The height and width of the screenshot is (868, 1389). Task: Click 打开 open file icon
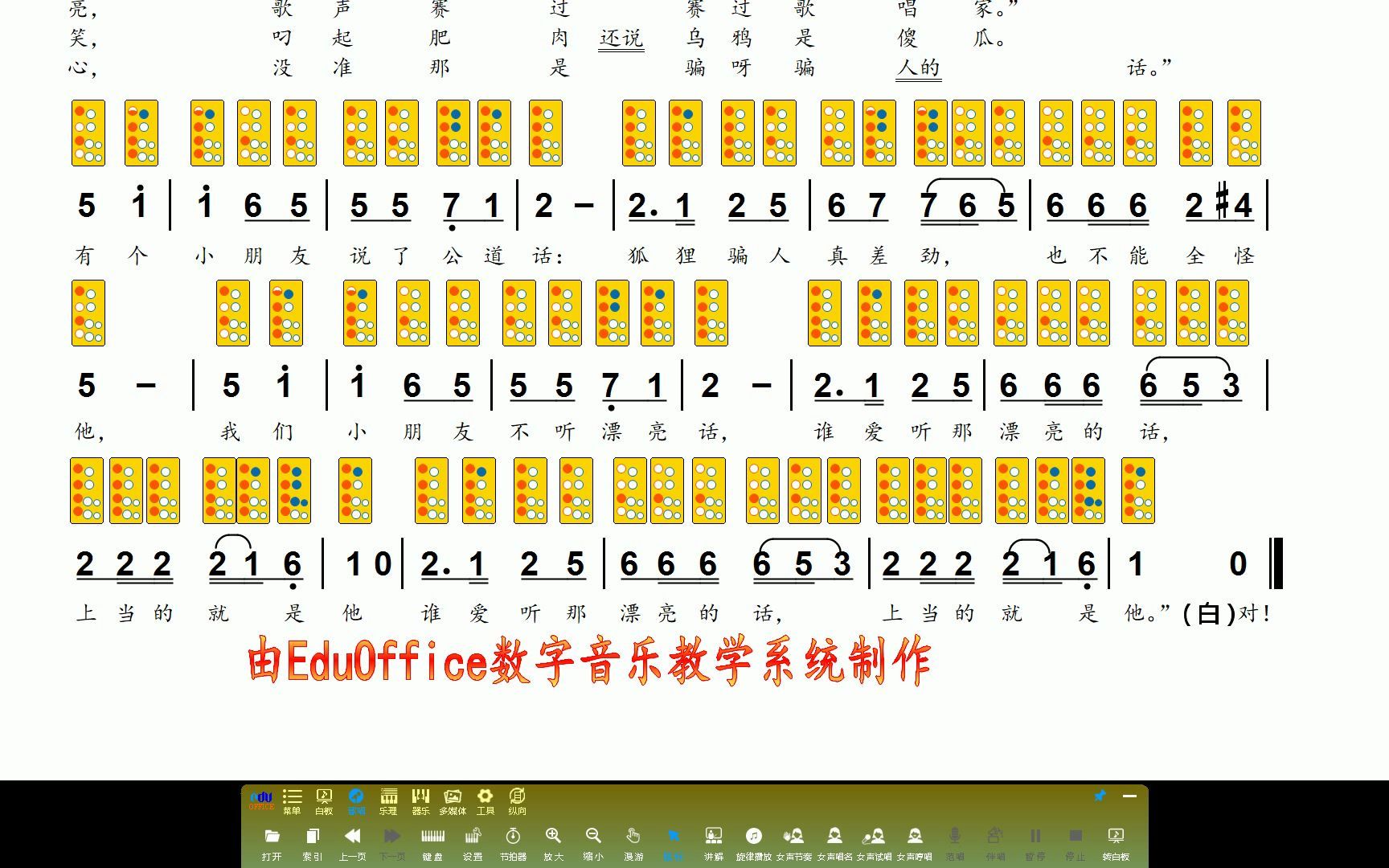tap(272, 844)
